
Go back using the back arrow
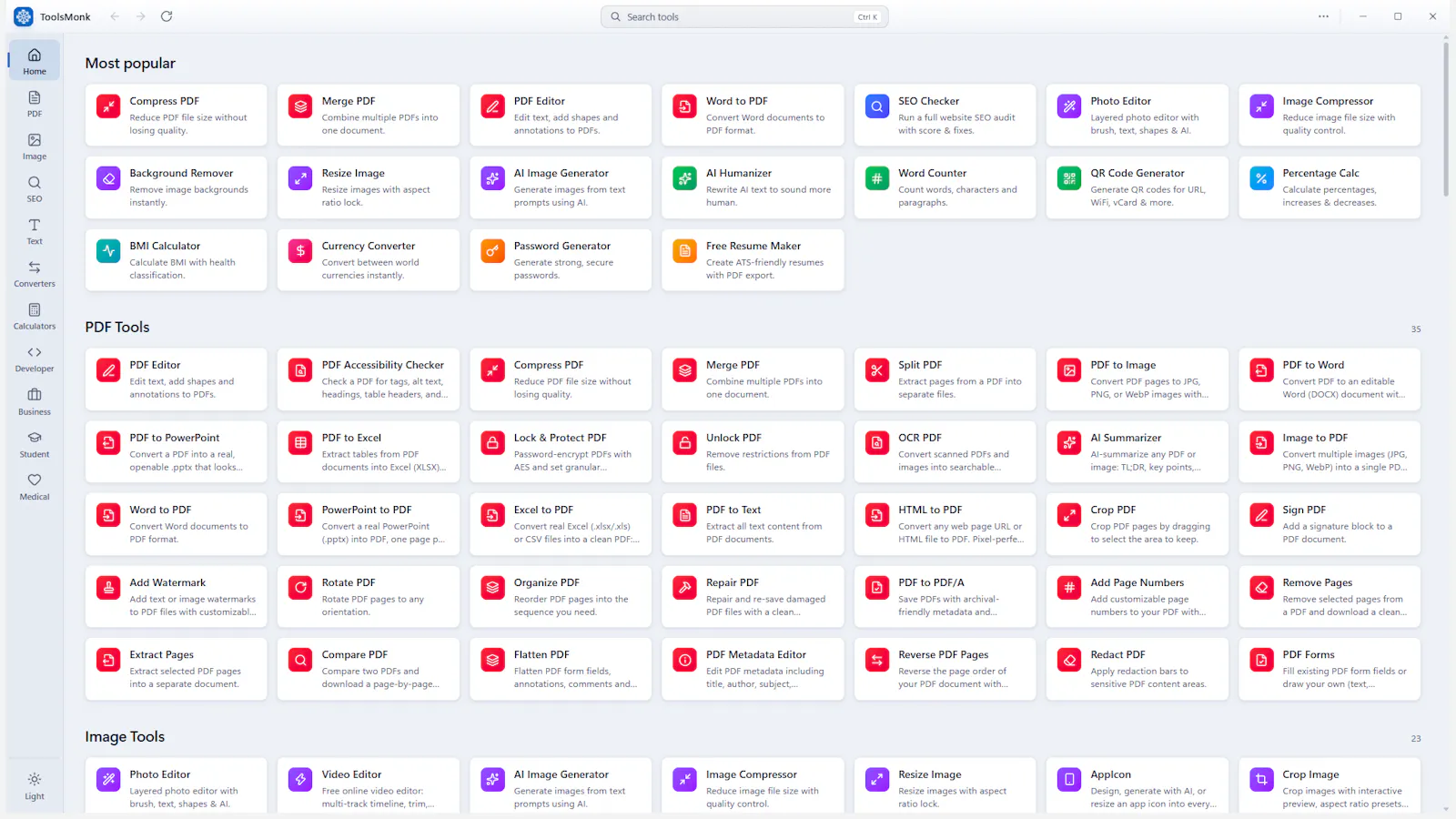click(115, 16)
